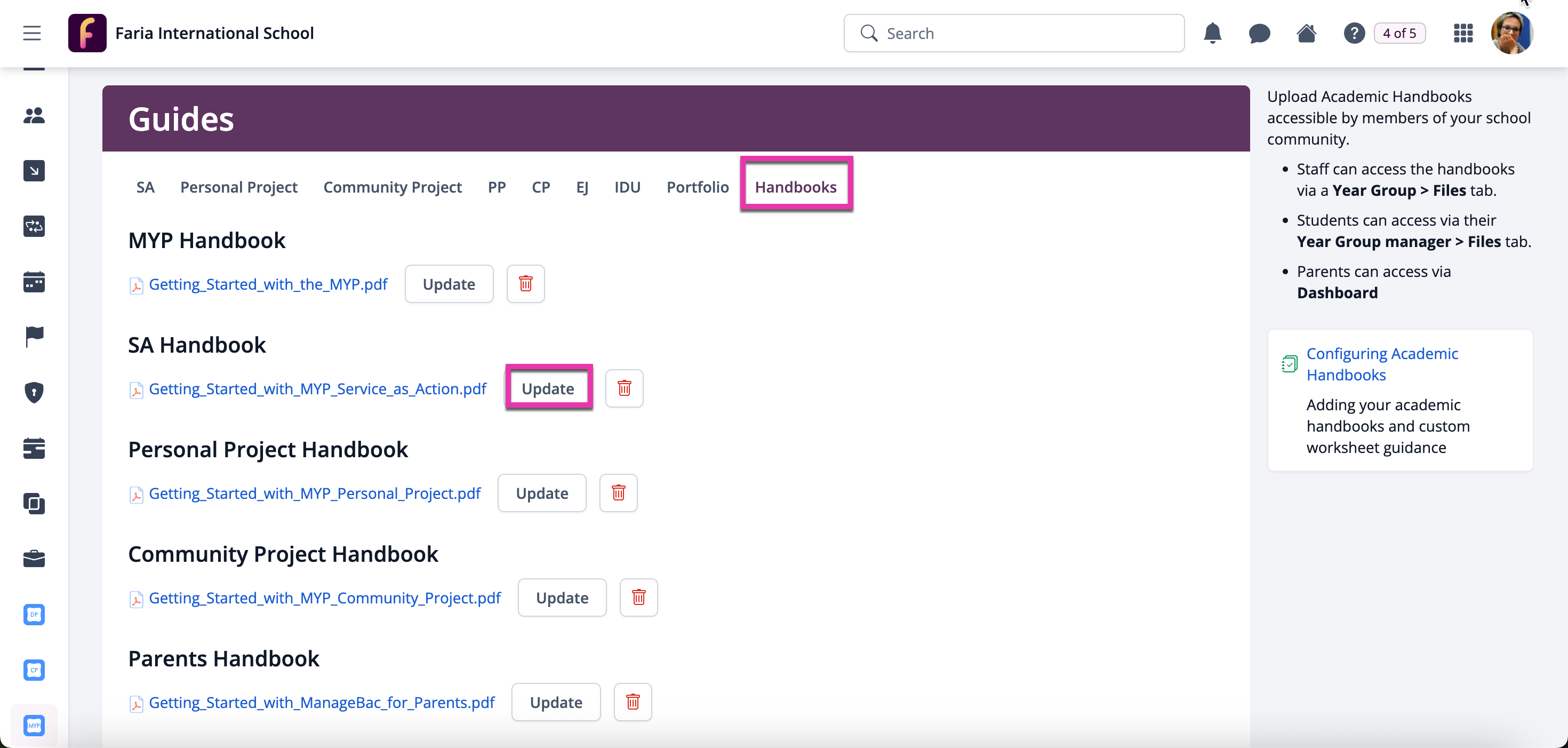The width and height of the screenshot is (1568, 748).
Task: Click the SA Handbook heading
Action: (197, 345)
